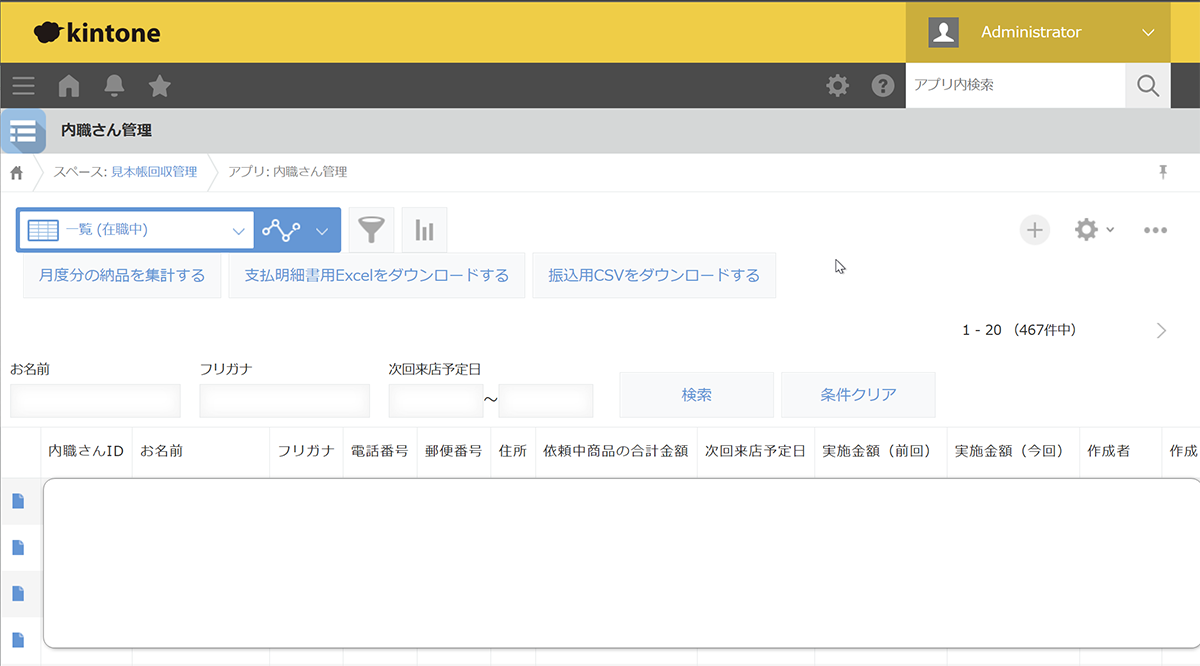Click the お名前 search input field
Image resolution: width=1200 pixels, height=666 pixels.
point(95,400)
